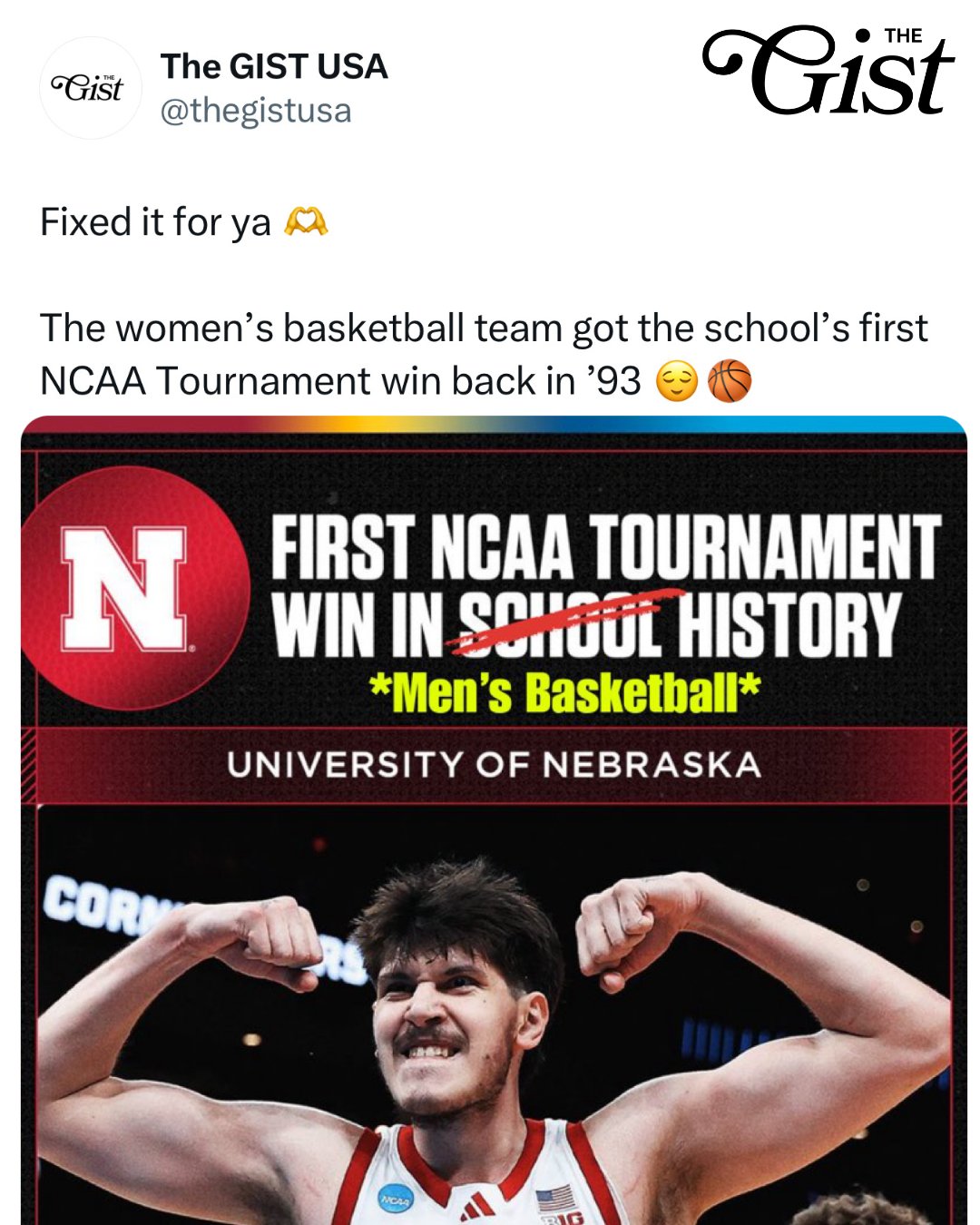Click the large Gist logo top right

click(x=828, y=73)
